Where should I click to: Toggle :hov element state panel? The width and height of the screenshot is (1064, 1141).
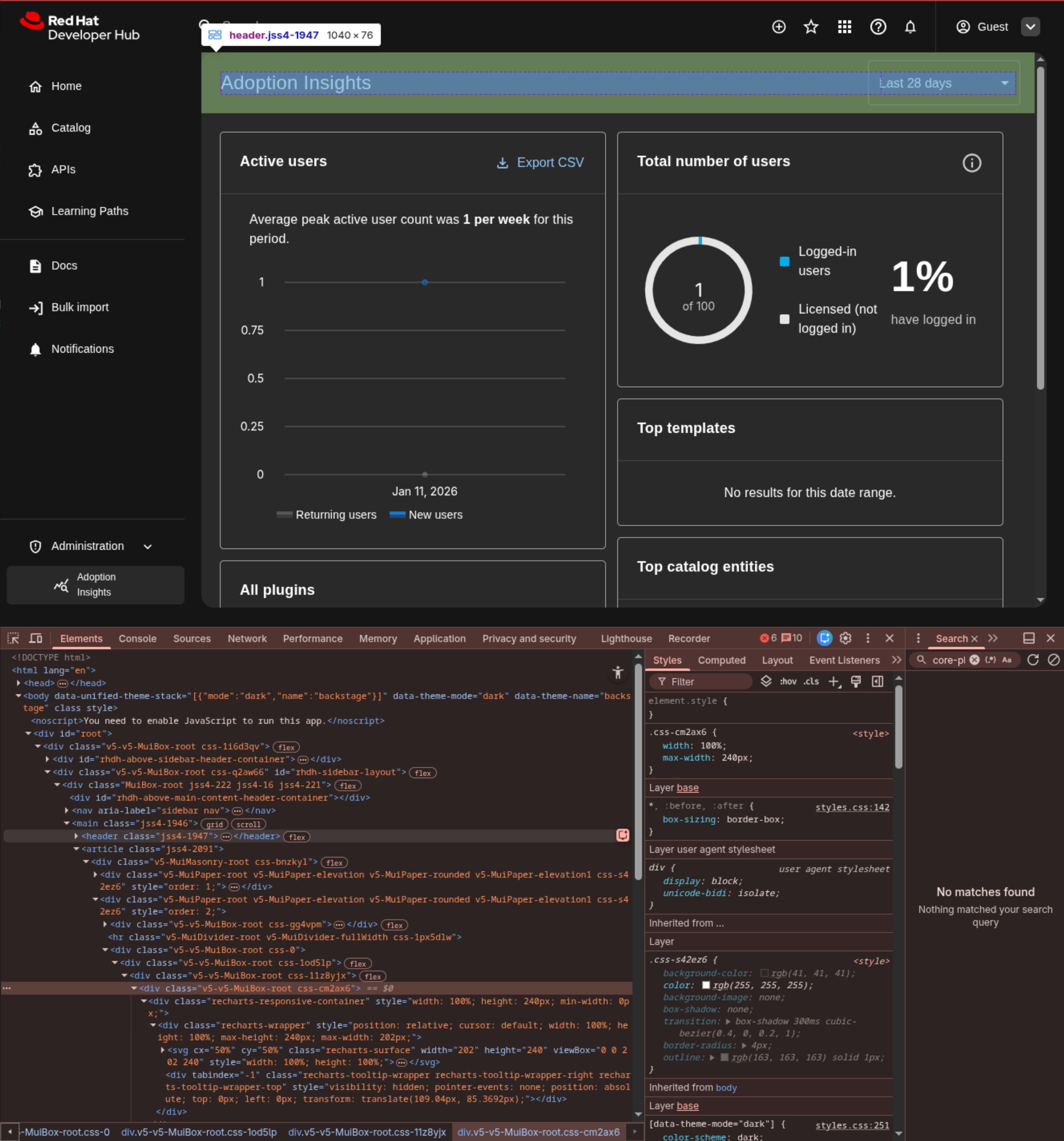tap(787, 681)
